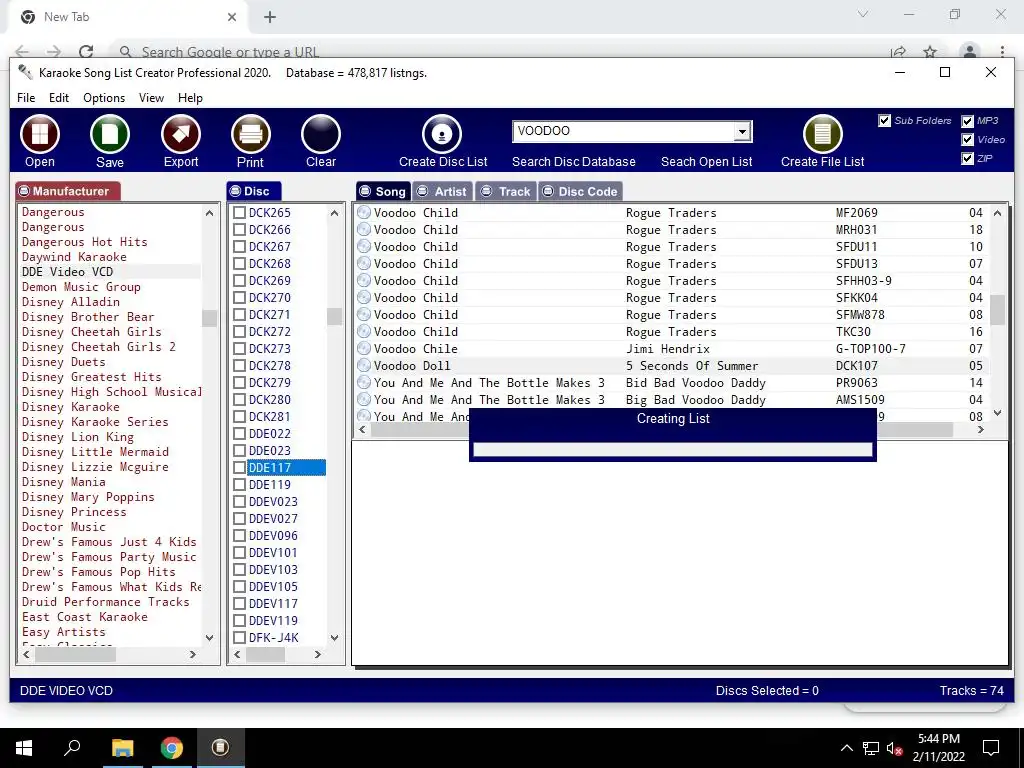The height and width of the screenshot is (768, 1024).
Task: Click the Manufacturer header button
Action: 68,191
